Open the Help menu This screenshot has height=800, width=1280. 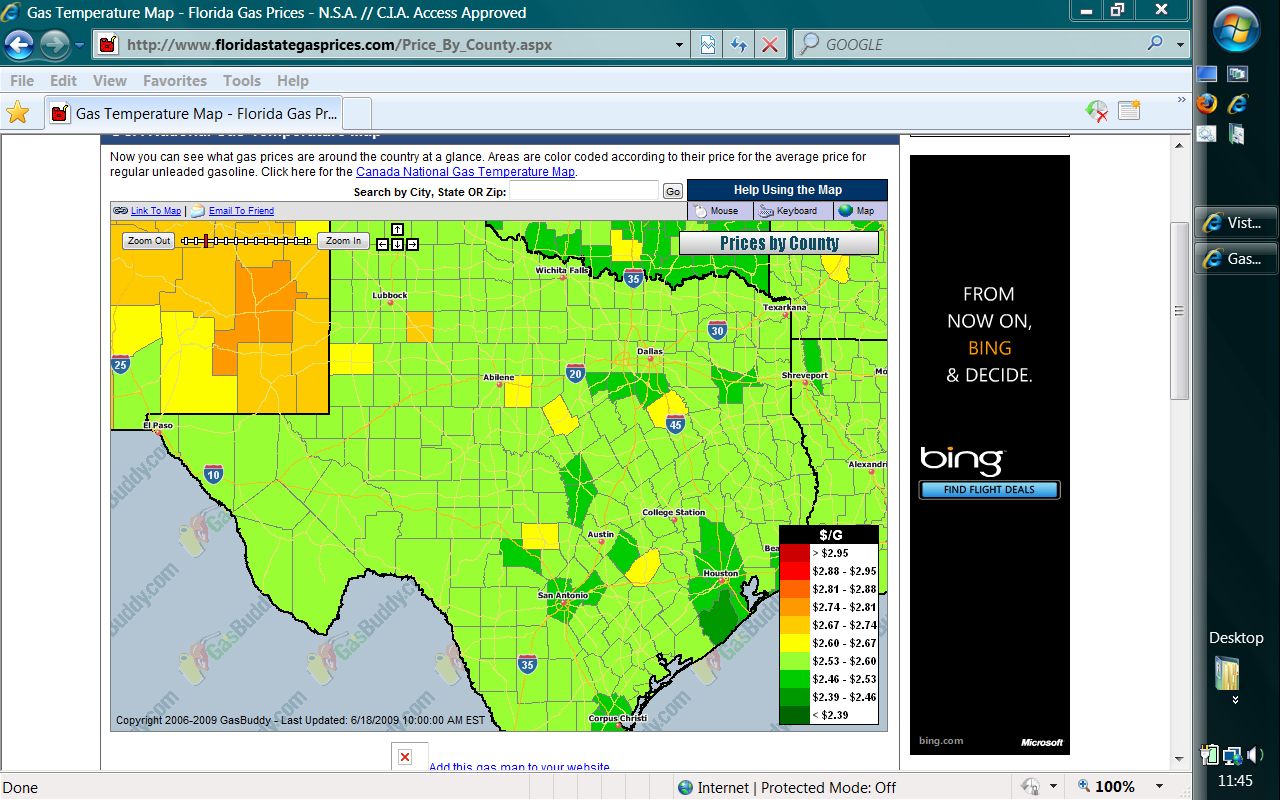click(x=292, y=81)
